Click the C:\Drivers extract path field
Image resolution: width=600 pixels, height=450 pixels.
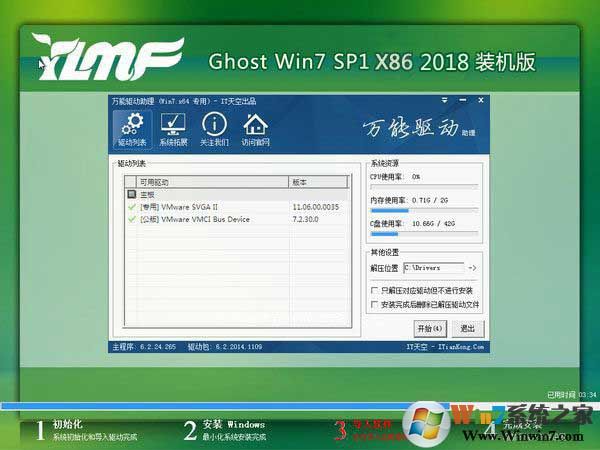pyautogui.click(x=434, y=268)
